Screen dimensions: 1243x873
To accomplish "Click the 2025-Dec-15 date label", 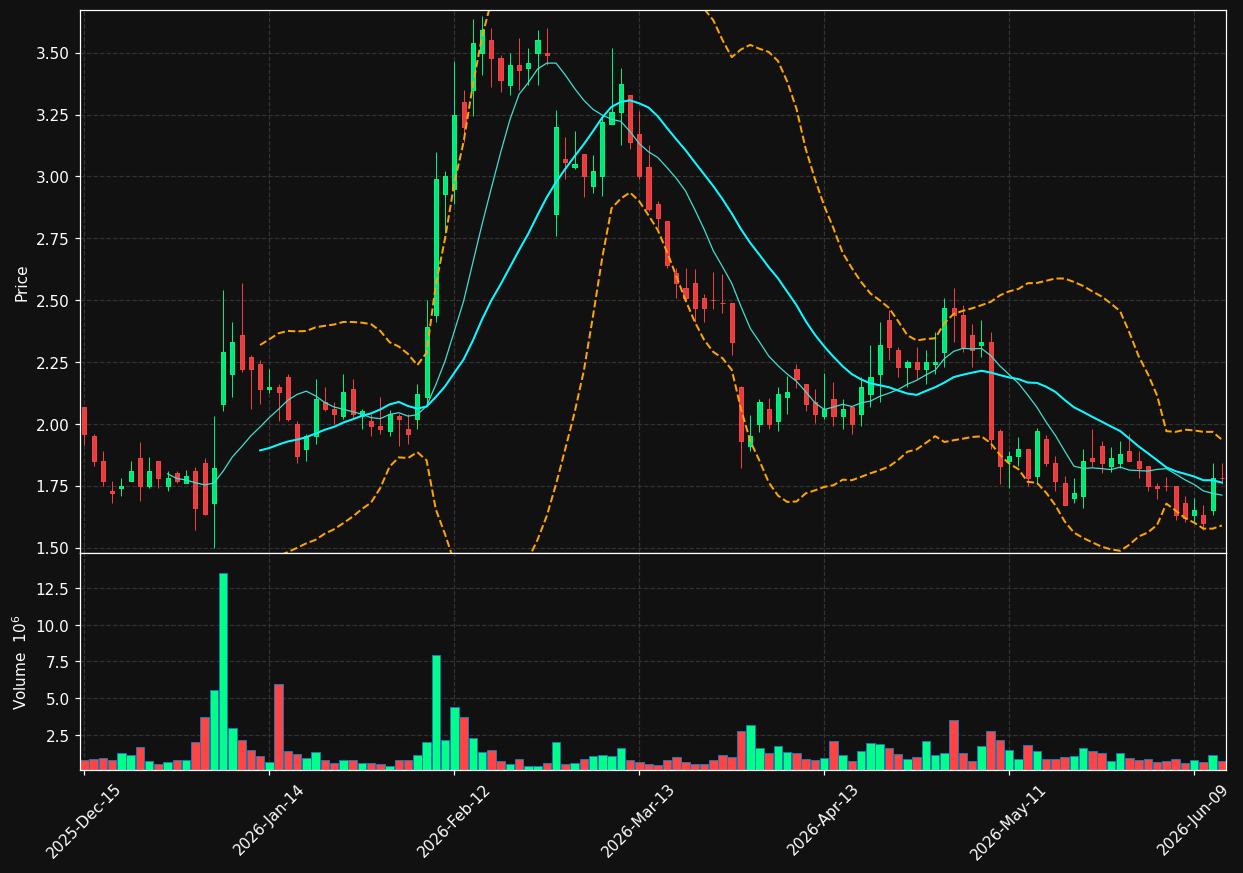I will [84, 821].
